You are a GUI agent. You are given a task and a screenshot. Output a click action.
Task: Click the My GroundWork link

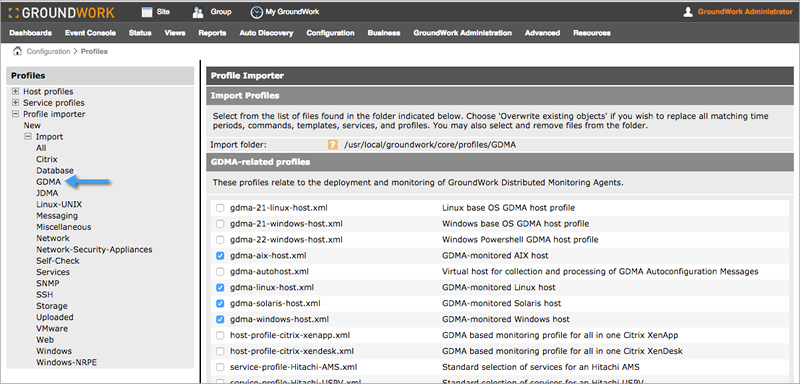(292, 12)
